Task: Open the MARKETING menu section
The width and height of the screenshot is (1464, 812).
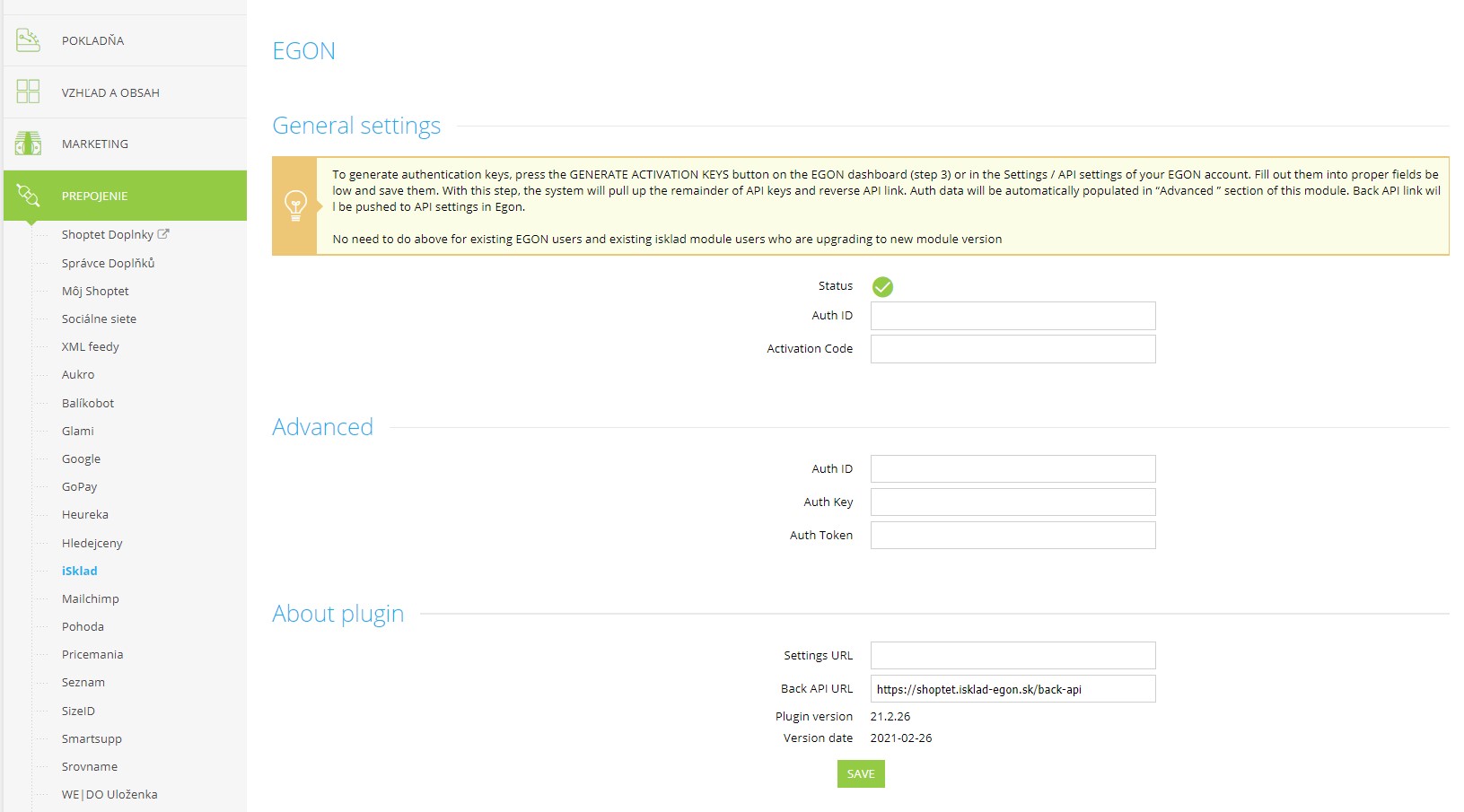Action: point(125,144)
